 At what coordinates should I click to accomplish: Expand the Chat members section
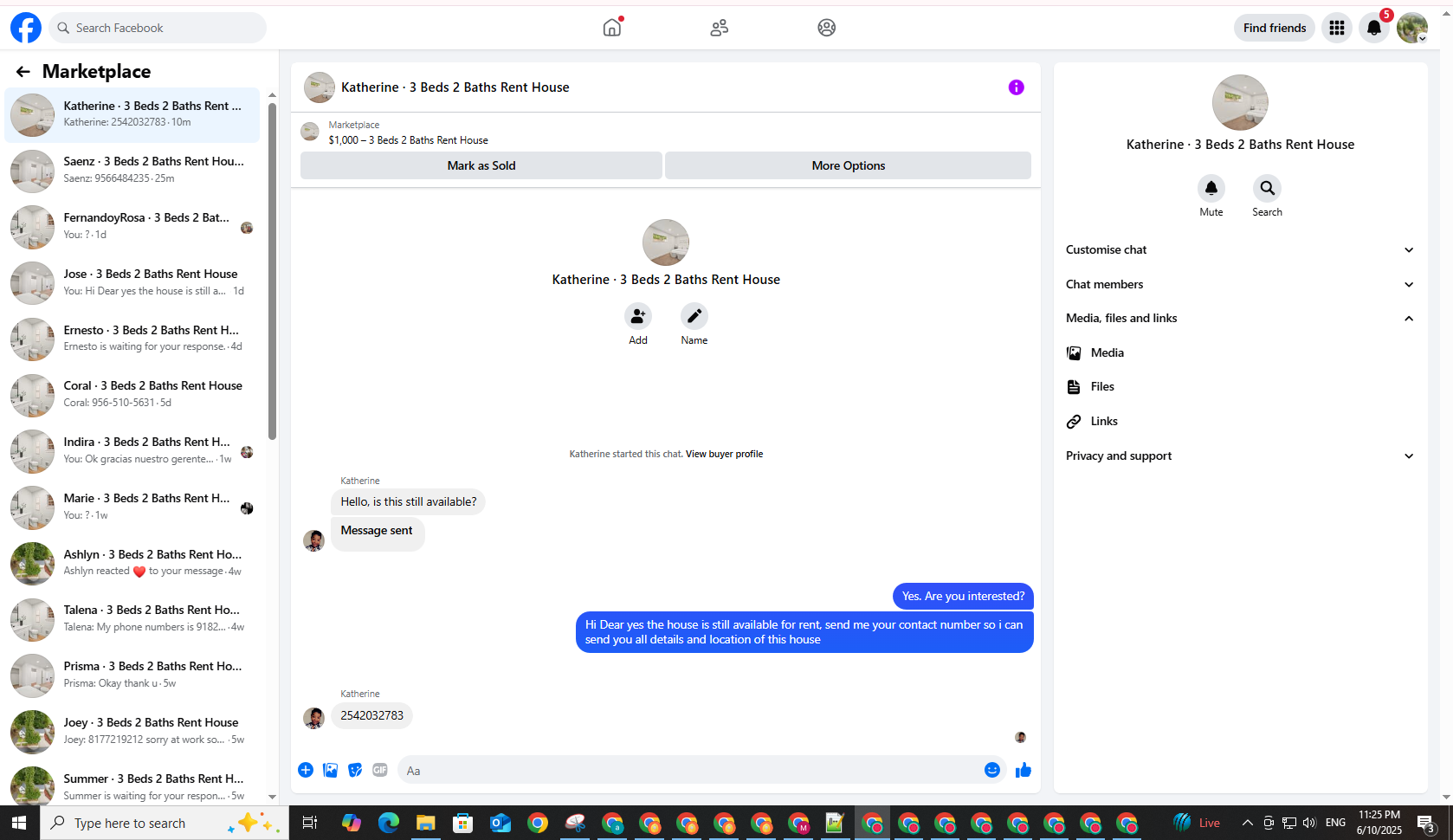pos(1240,284)
